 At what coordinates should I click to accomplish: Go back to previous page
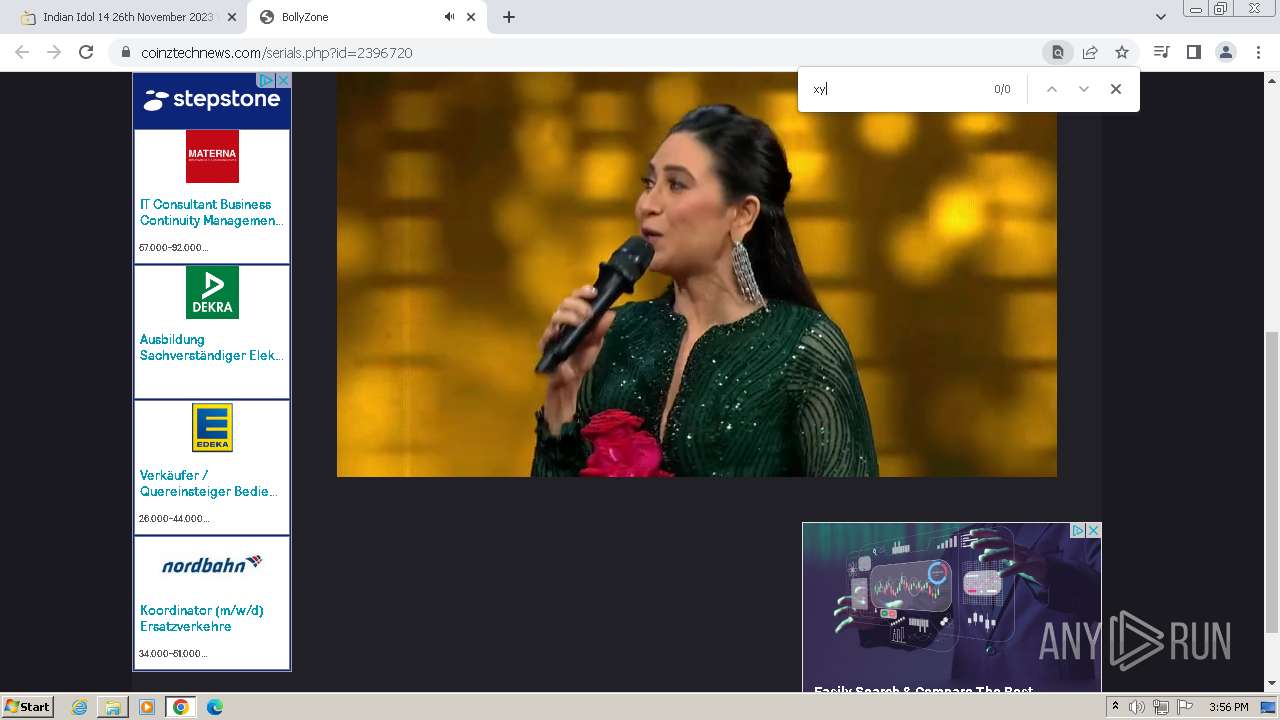click(22, 52)
